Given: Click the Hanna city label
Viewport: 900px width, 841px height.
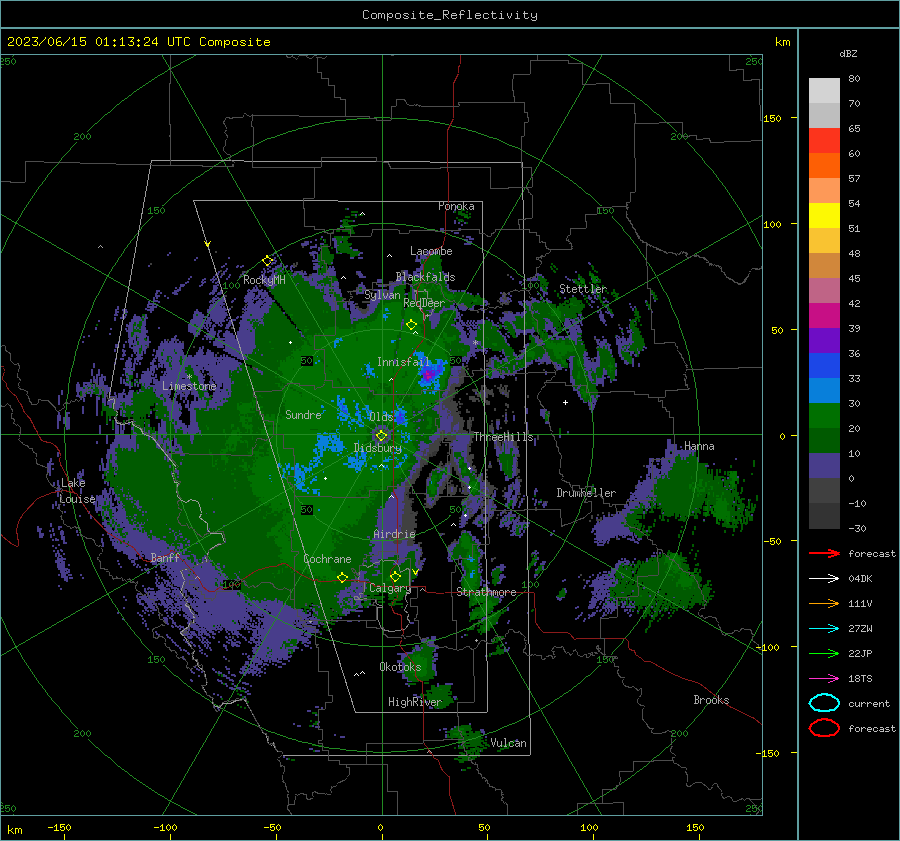Looking at the screenshot, I should [699, 446].
